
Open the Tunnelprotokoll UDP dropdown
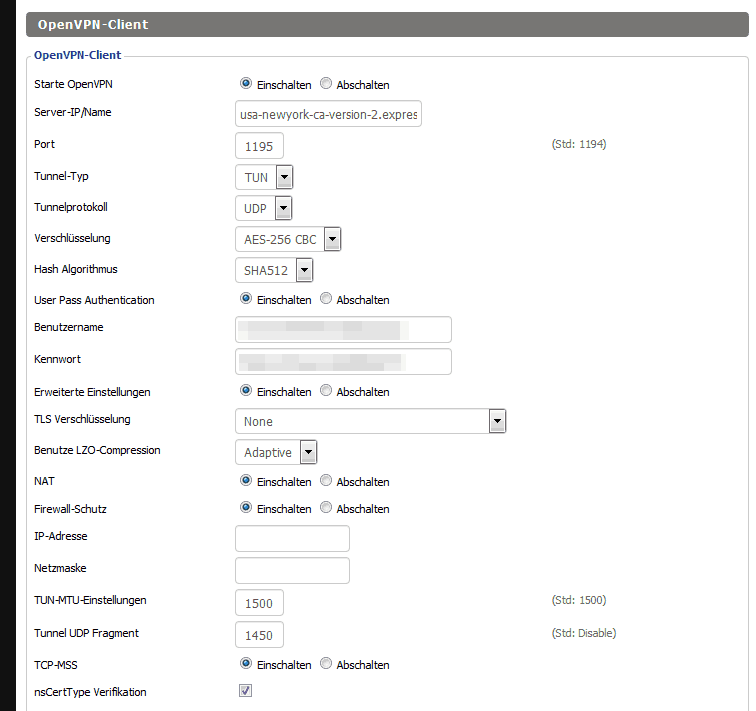[x=264, y=208]
